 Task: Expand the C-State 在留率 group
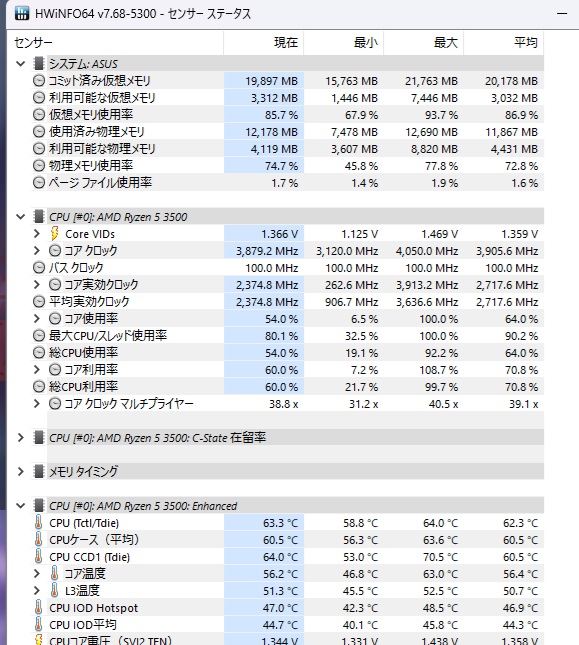21,437
